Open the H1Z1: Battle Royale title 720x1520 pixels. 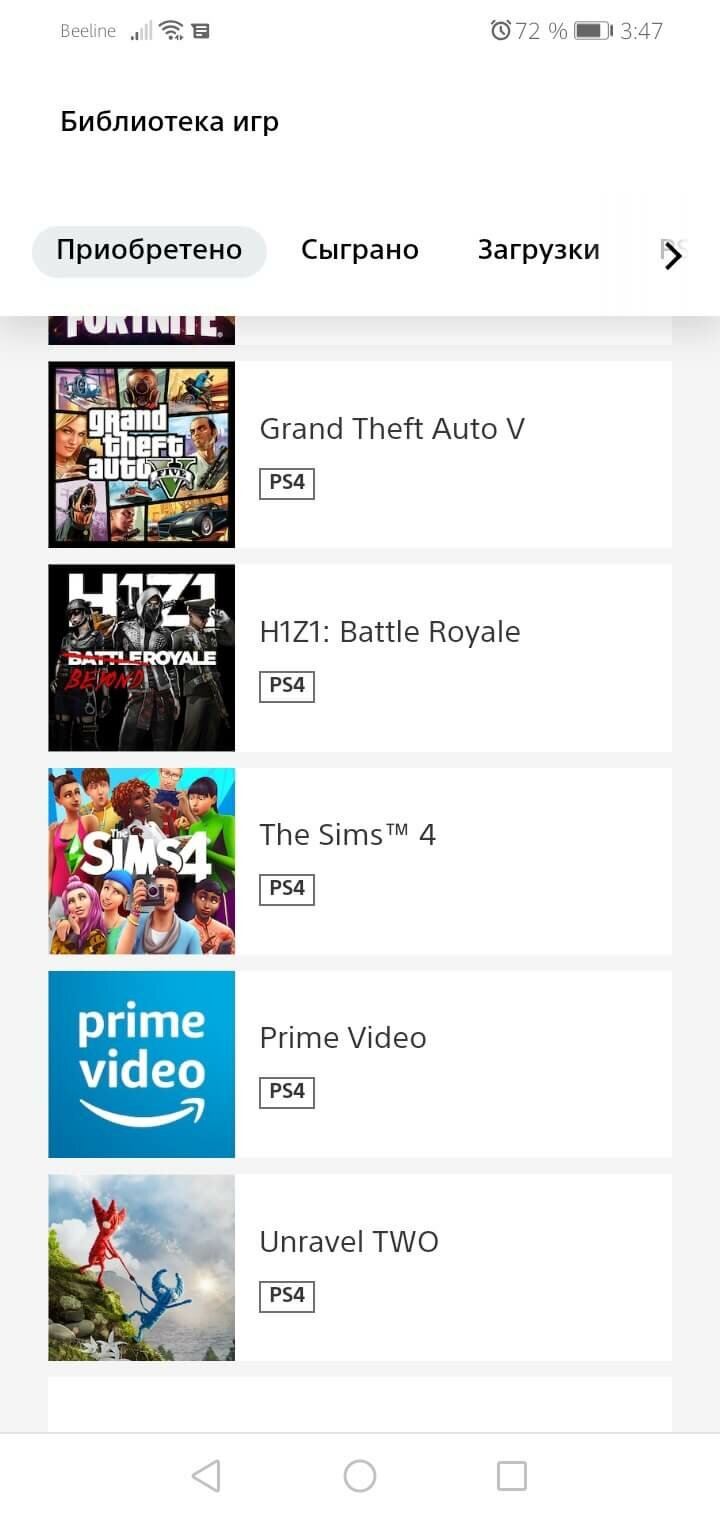(x=390, y=632)
